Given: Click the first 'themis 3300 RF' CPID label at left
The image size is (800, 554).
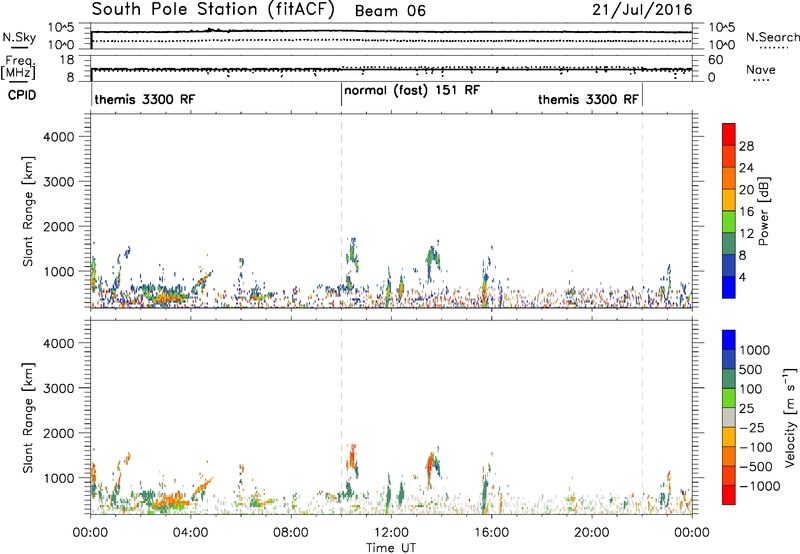Looking at the screenshot, I should click(x=144, y=99).
